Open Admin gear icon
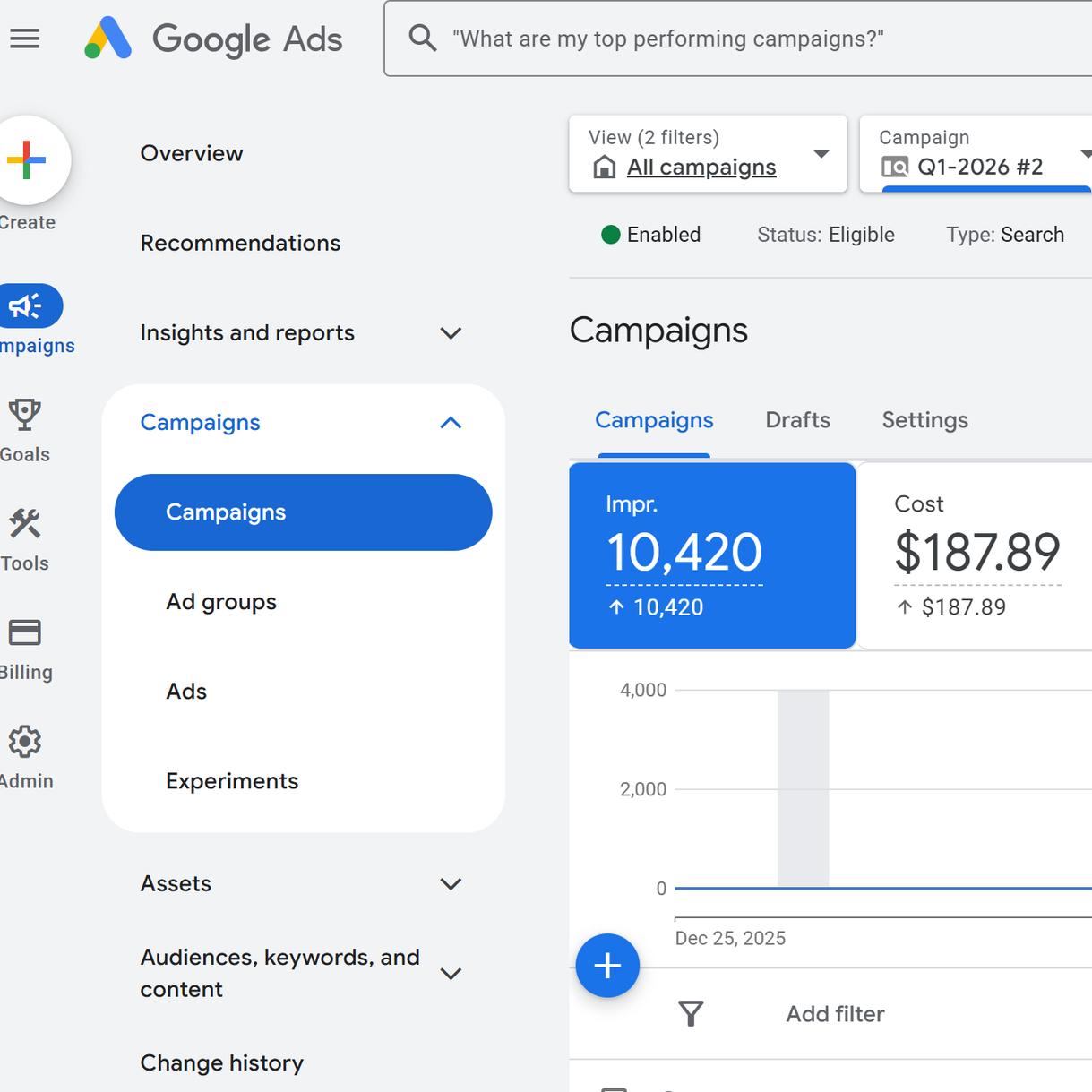 pos(25,742)
